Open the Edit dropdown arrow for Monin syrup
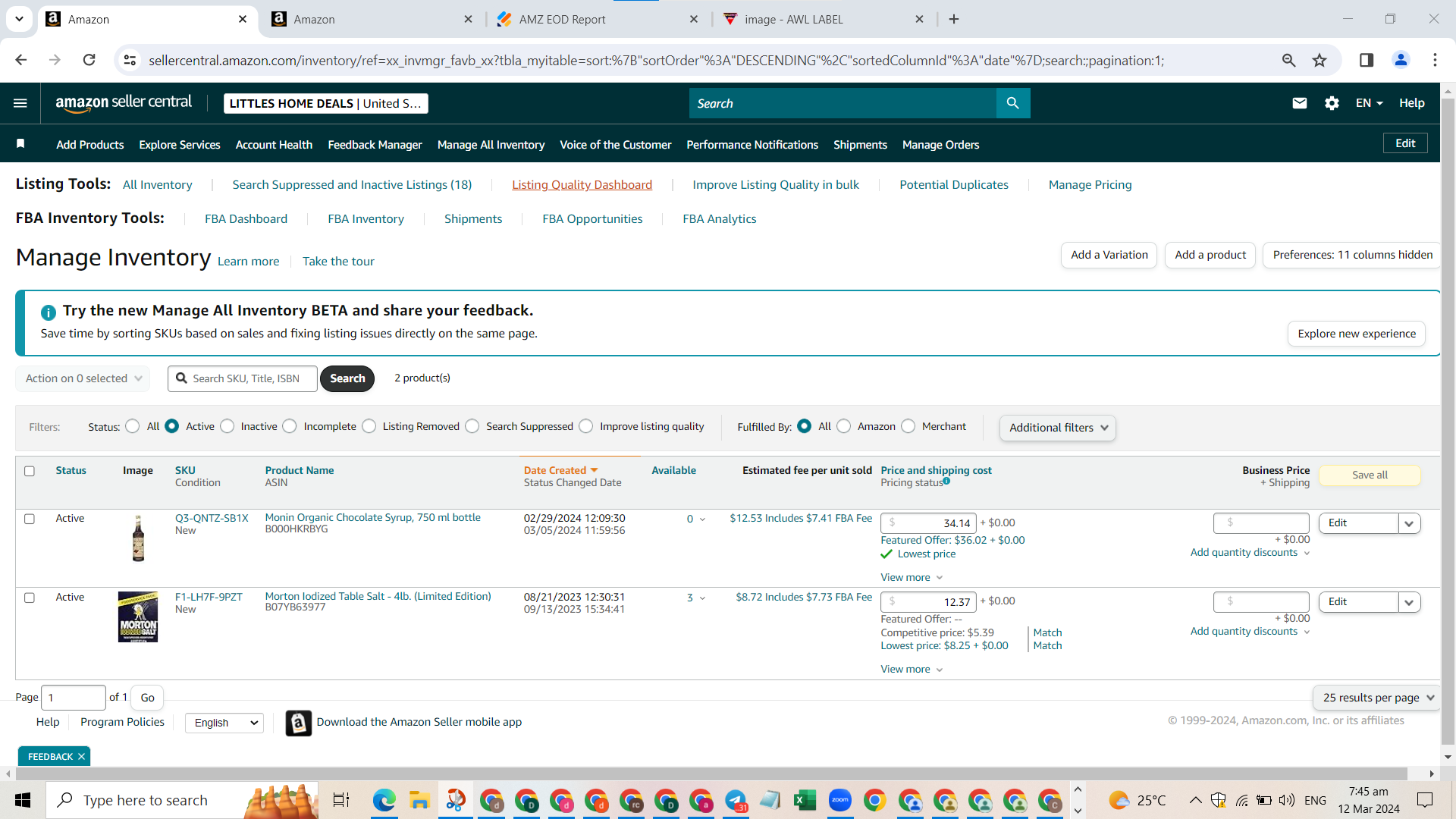Image resolution: width=1456 pixels, height=819 pixels. (x=1409, y=523)
